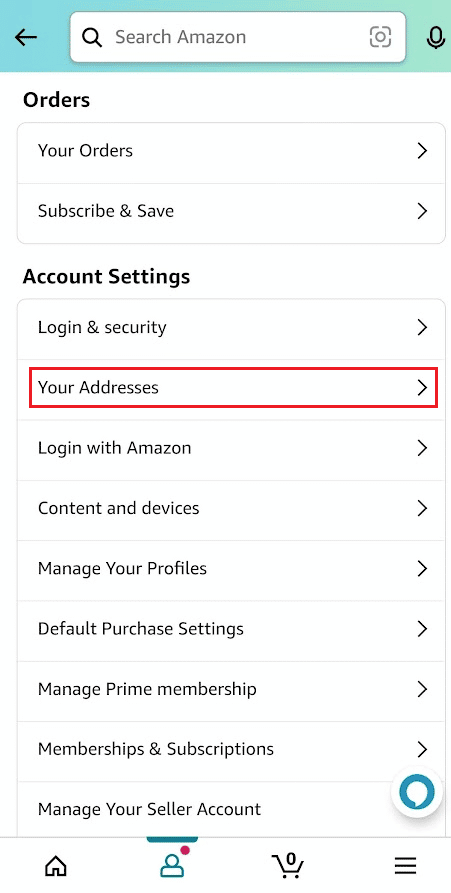
Task: Expand Manage Your Profiles chevron
Action: tap(422, 568)
